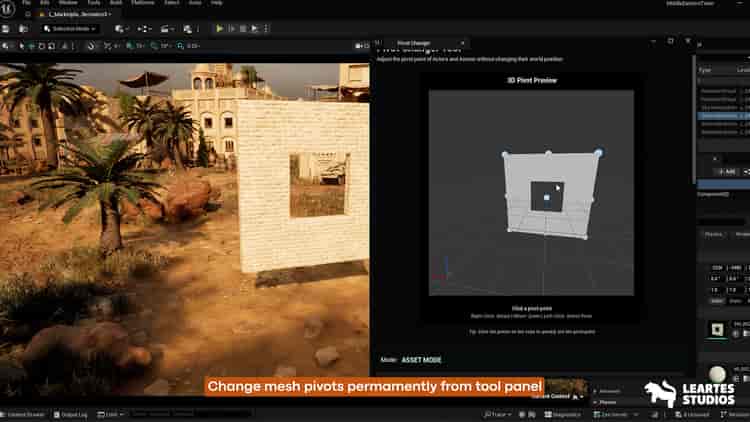Screen dimensions: 750x422
Task: Pick the top-left corner pivot point in the preview
Action: click(x=505, y=154)
